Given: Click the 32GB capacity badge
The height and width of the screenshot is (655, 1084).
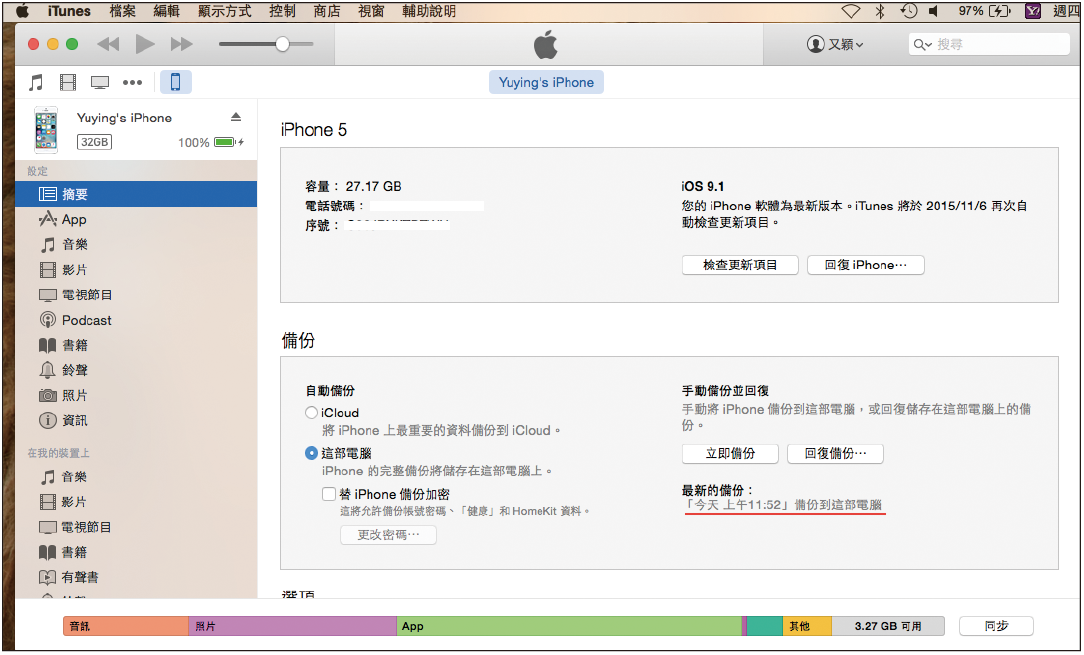Looking at the screenshot, I should coord(94,142).
